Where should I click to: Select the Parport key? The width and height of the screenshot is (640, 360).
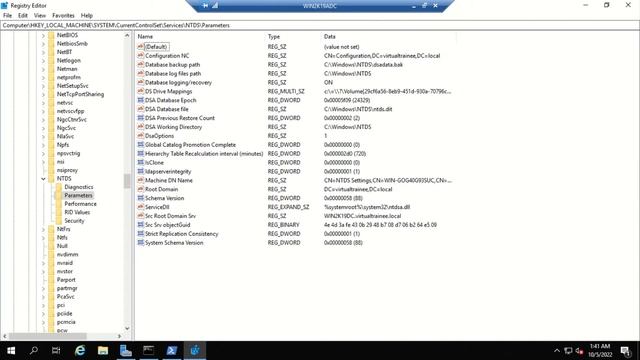66,280
